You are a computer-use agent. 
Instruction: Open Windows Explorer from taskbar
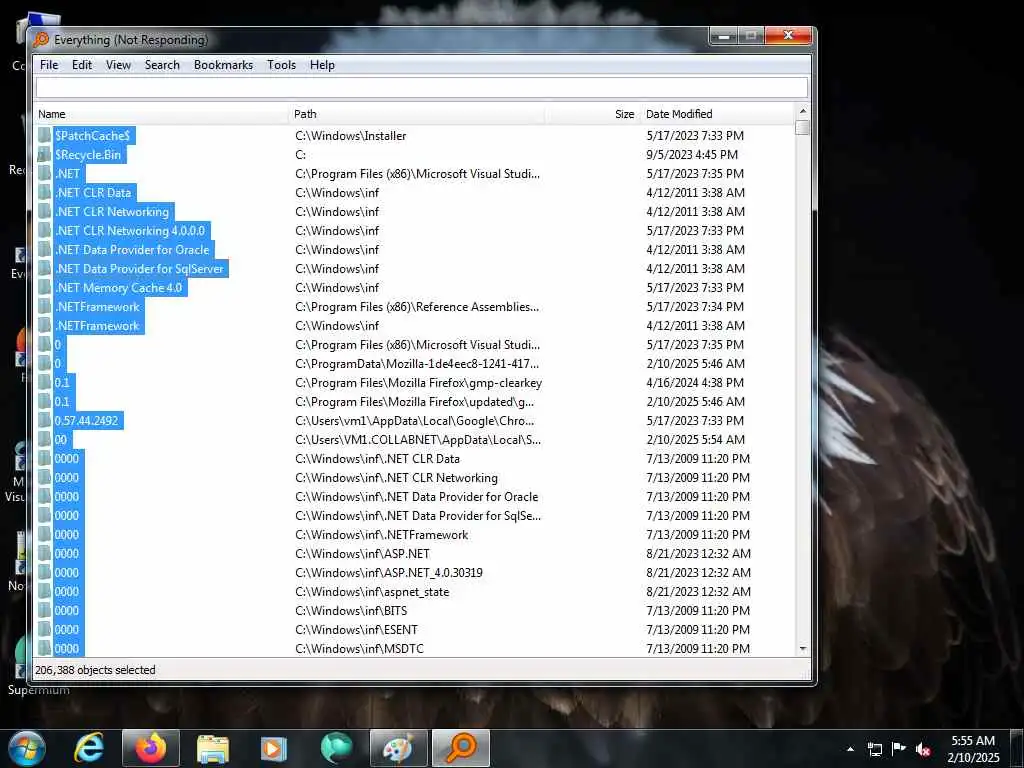tap(213, 748)
